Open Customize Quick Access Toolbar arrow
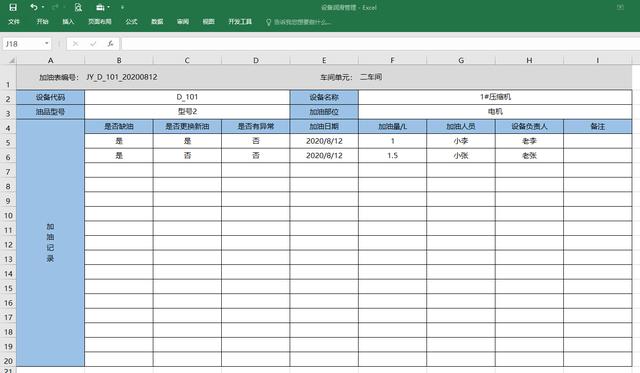 pyautogui.click(x=122, y=7)
